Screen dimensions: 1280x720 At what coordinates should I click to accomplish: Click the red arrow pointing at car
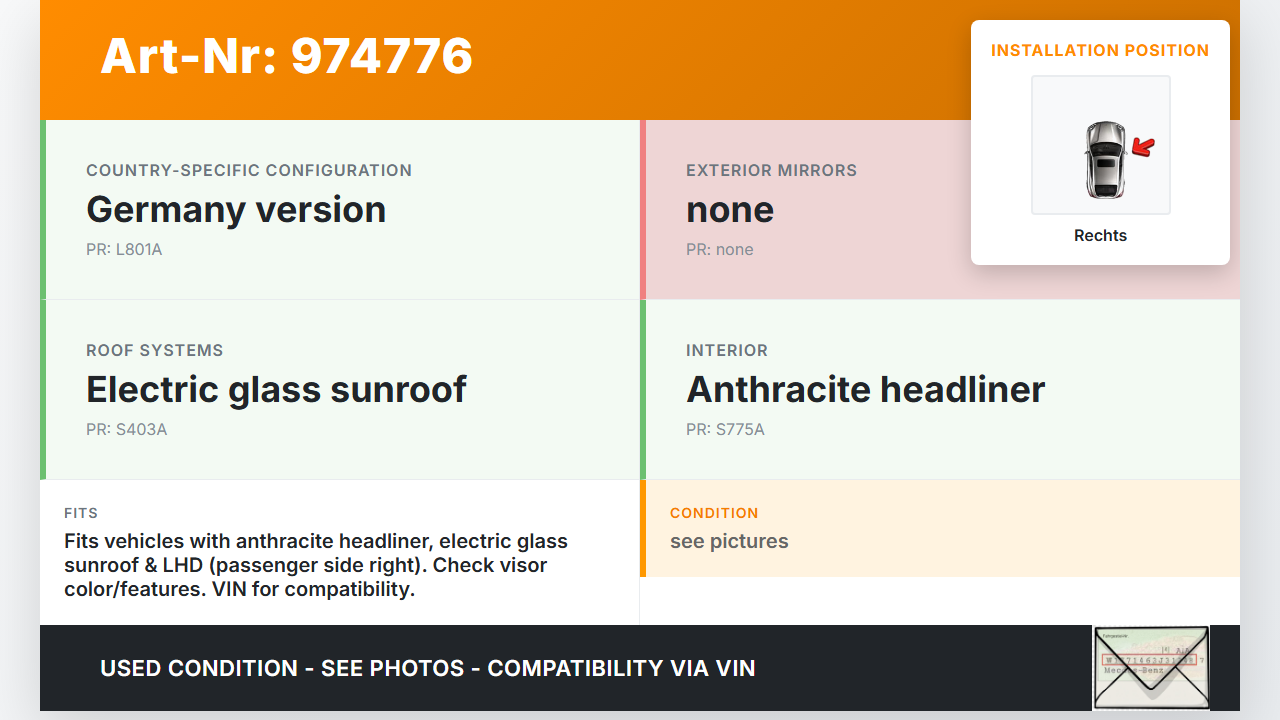point(1143,148)
